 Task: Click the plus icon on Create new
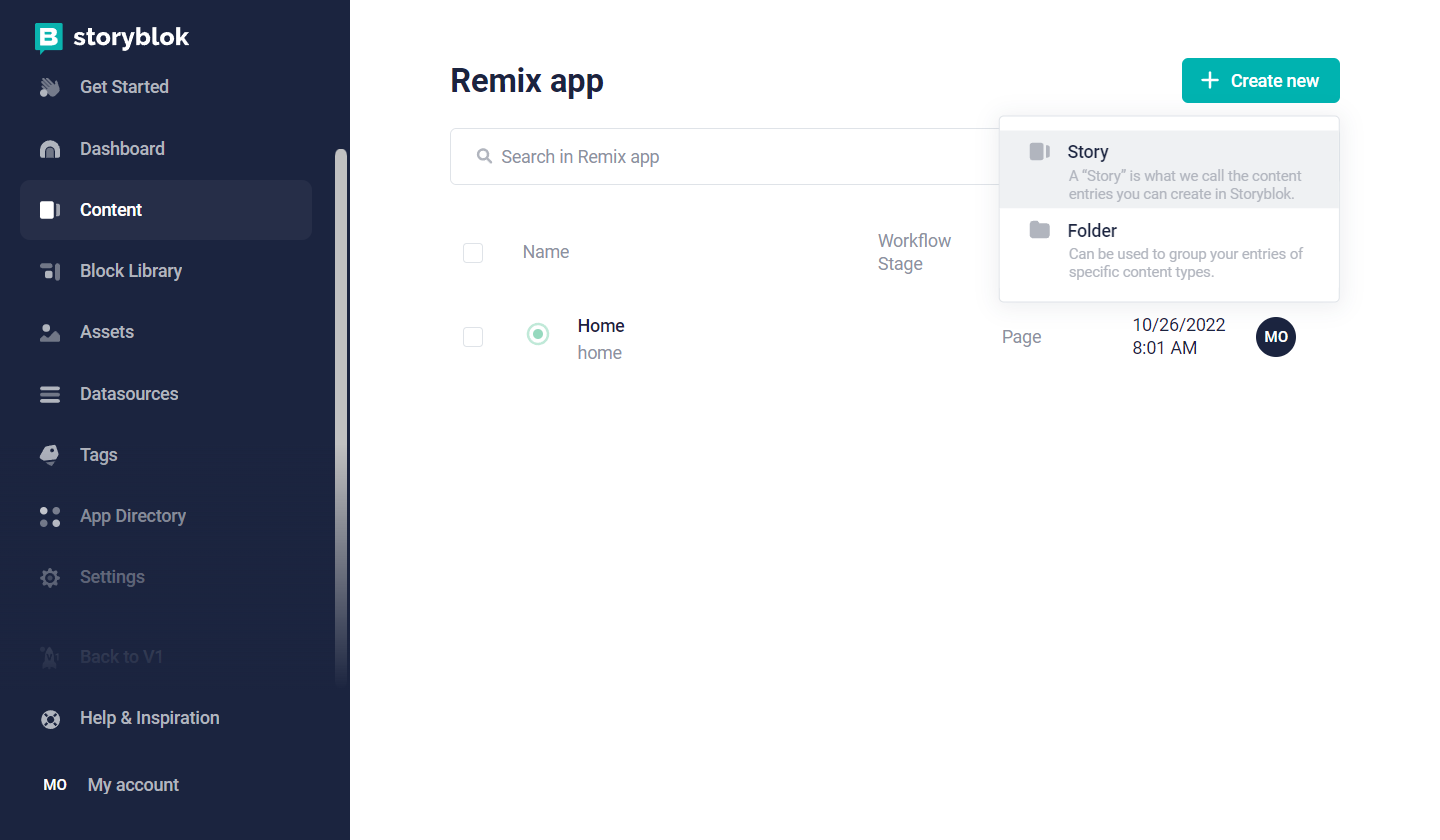(x=1210, y=80)
